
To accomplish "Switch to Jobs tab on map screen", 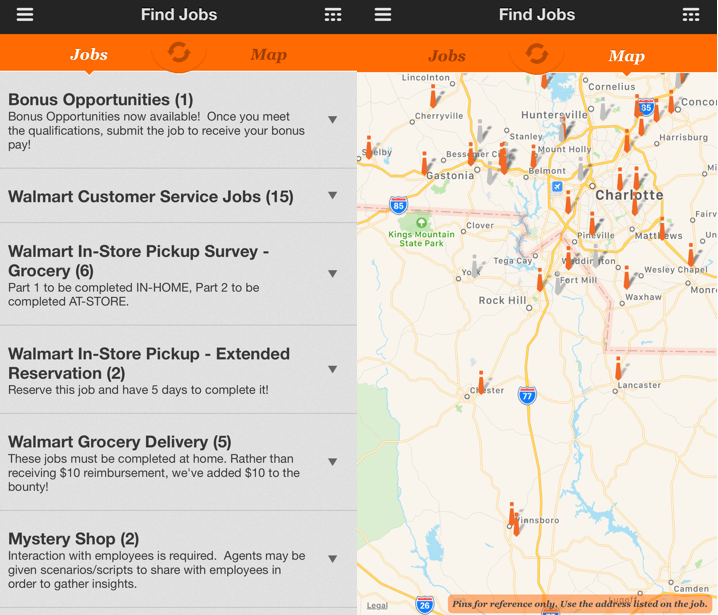I will click(x=447, y=56).
